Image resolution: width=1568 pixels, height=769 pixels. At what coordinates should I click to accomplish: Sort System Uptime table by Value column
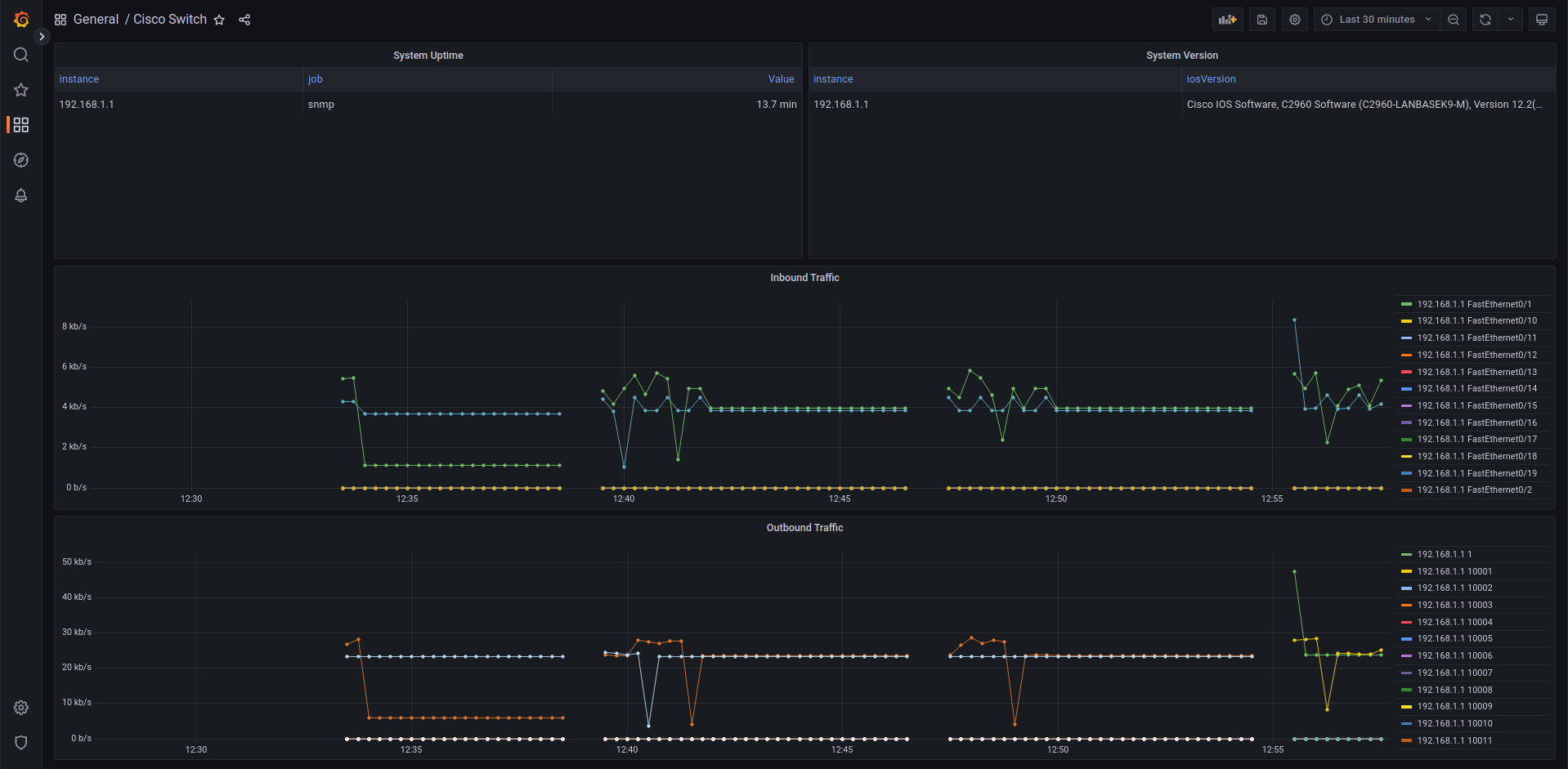click(782, 79)
